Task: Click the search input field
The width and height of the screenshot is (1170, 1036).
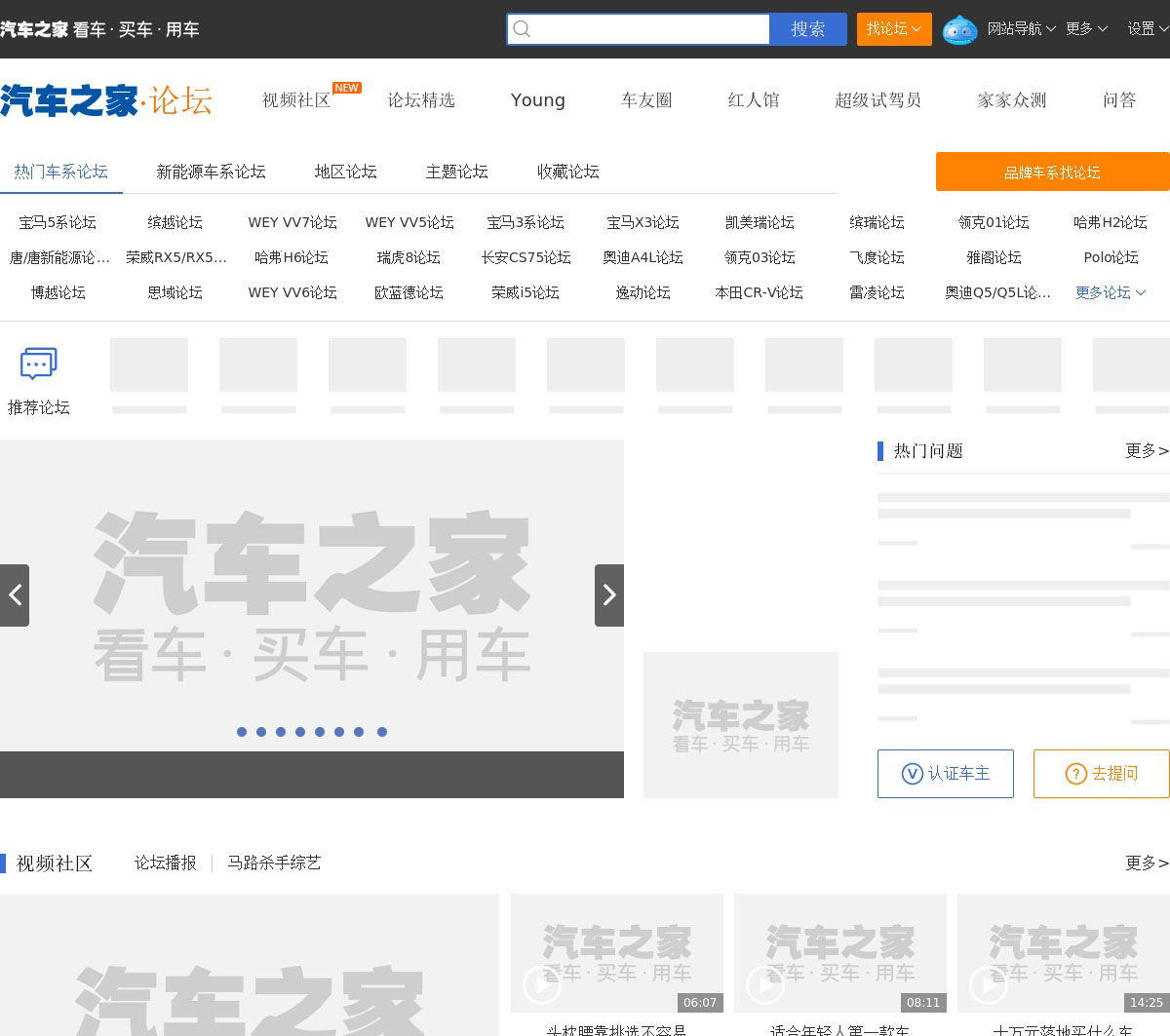Action: point(648,29)
